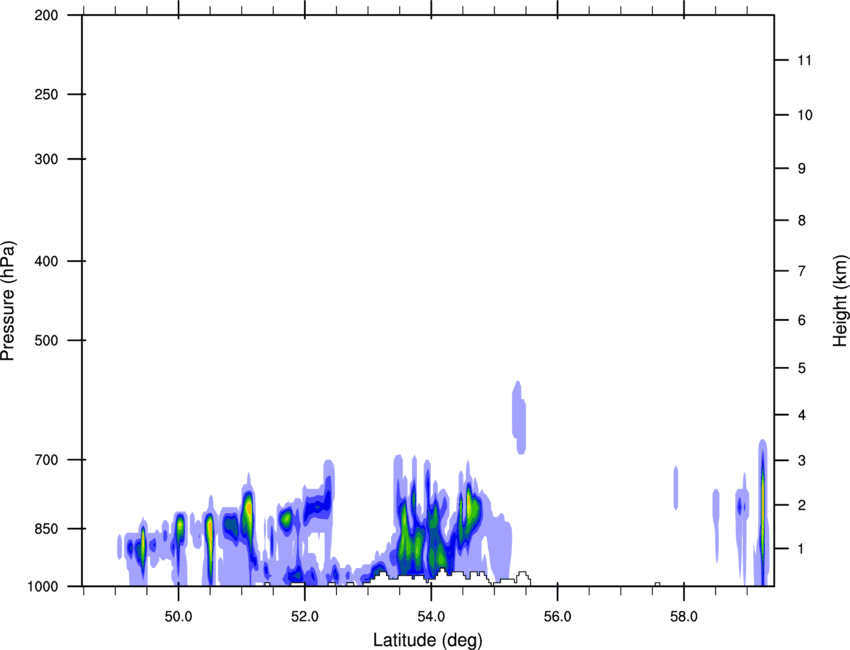Pick the 2 km height label

point(802,505)
